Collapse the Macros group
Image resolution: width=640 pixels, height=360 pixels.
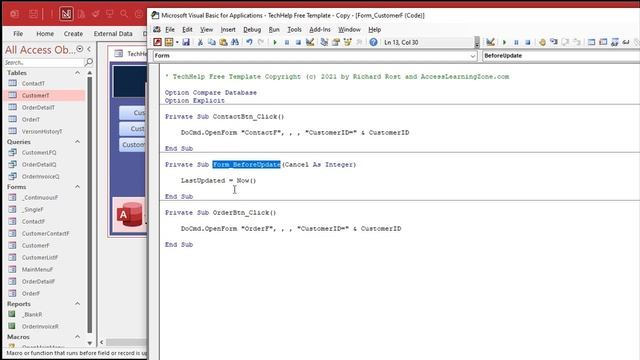[x=77, y=337]
